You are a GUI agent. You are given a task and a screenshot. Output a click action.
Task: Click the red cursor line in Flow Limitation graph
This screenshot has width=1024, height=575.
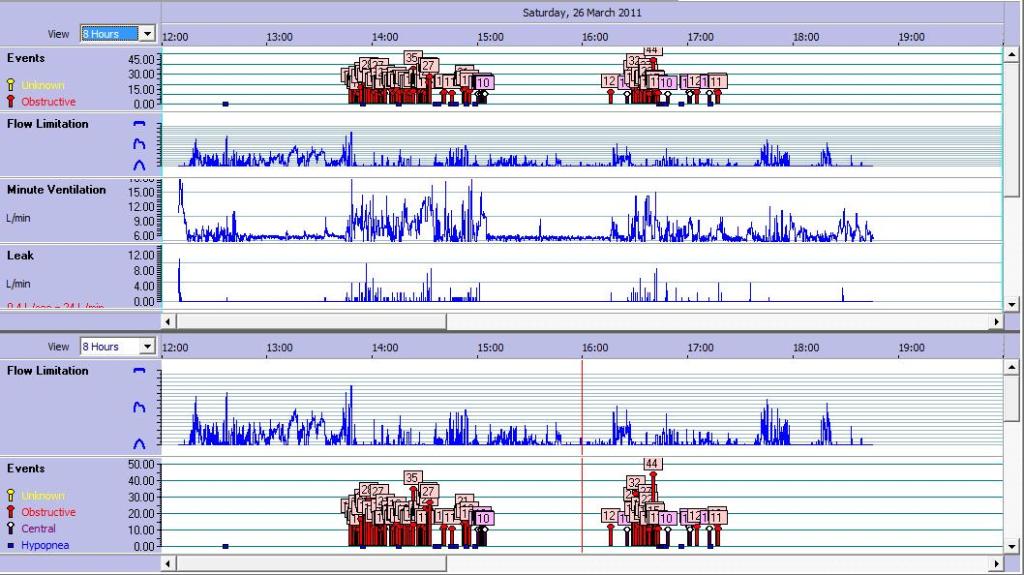pos(582,405)
